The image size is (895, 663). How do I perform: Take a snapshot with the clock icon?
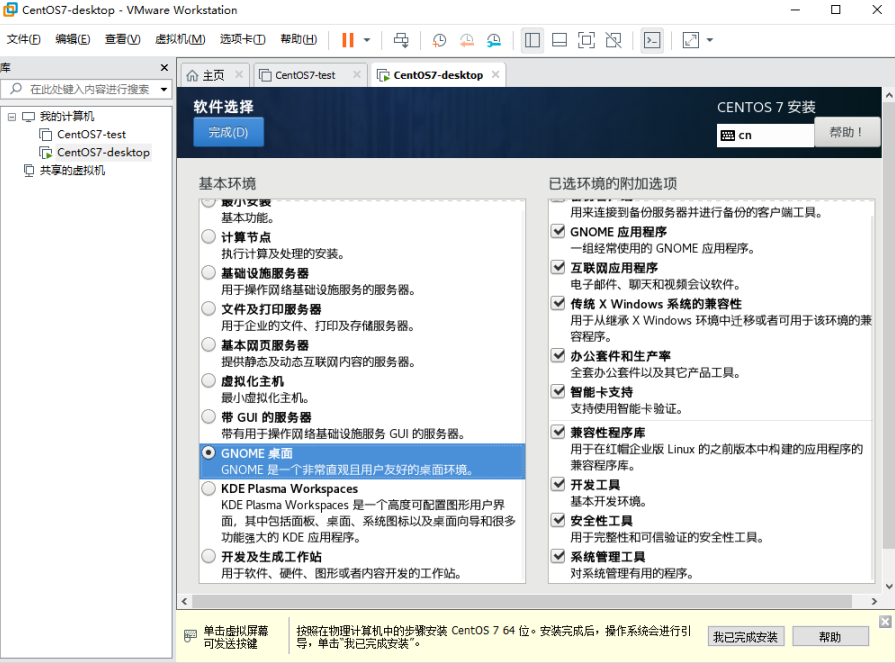439,40
